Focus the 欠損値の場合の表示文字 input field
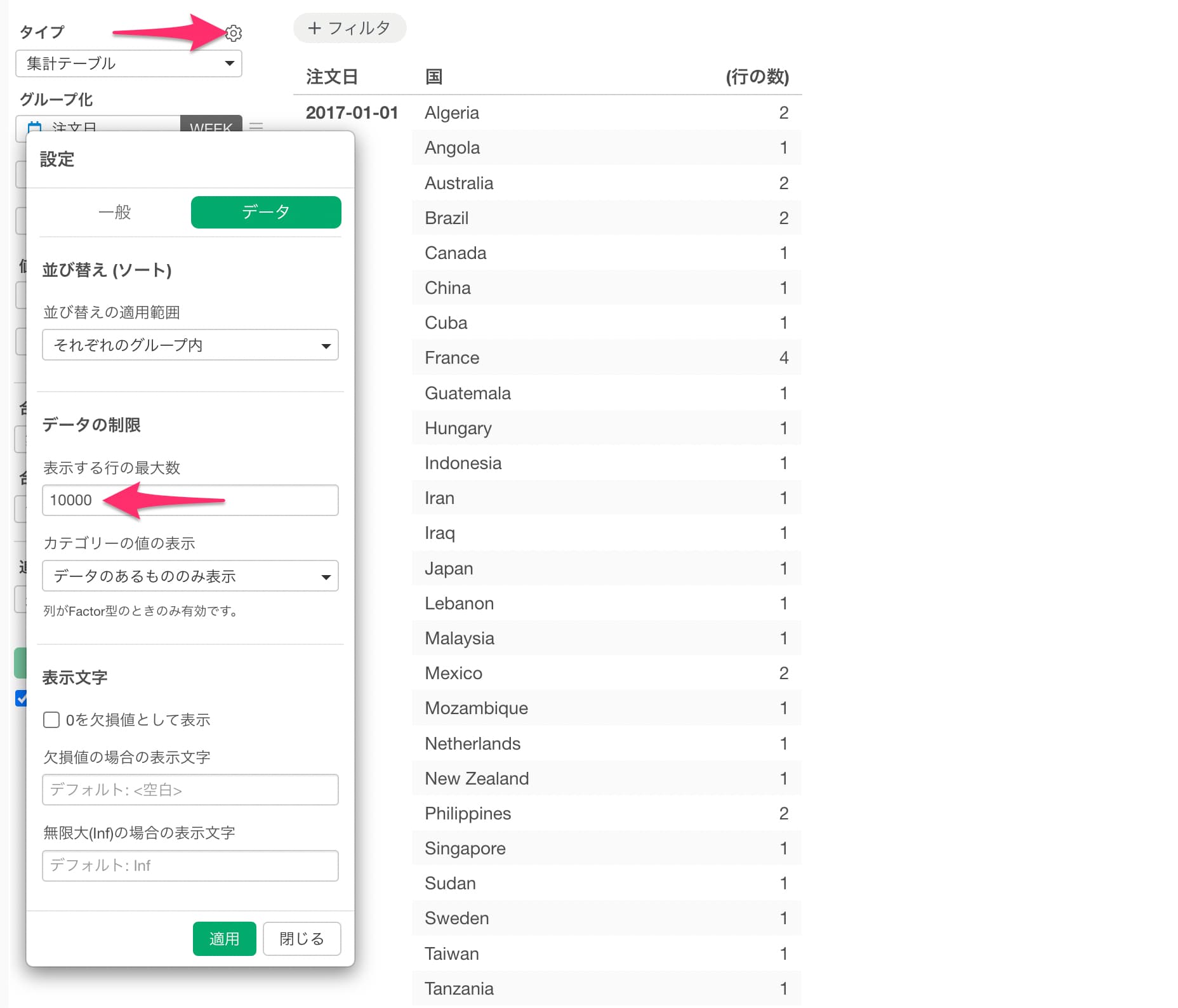 pos(190,790)
